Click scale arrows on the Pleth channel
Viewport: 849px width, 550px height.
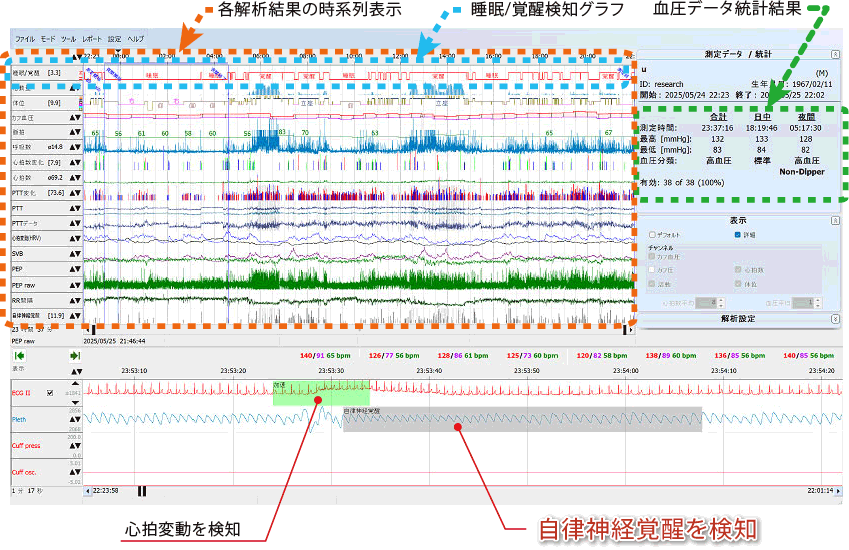pyautogui.click(x=73, y=419)
